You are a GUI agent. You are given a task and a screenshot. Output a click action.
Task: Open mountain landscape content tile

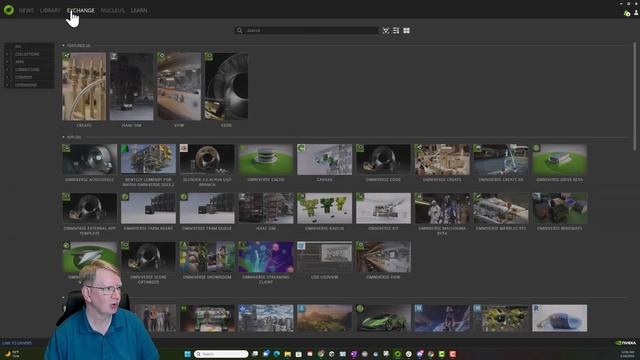324,318
